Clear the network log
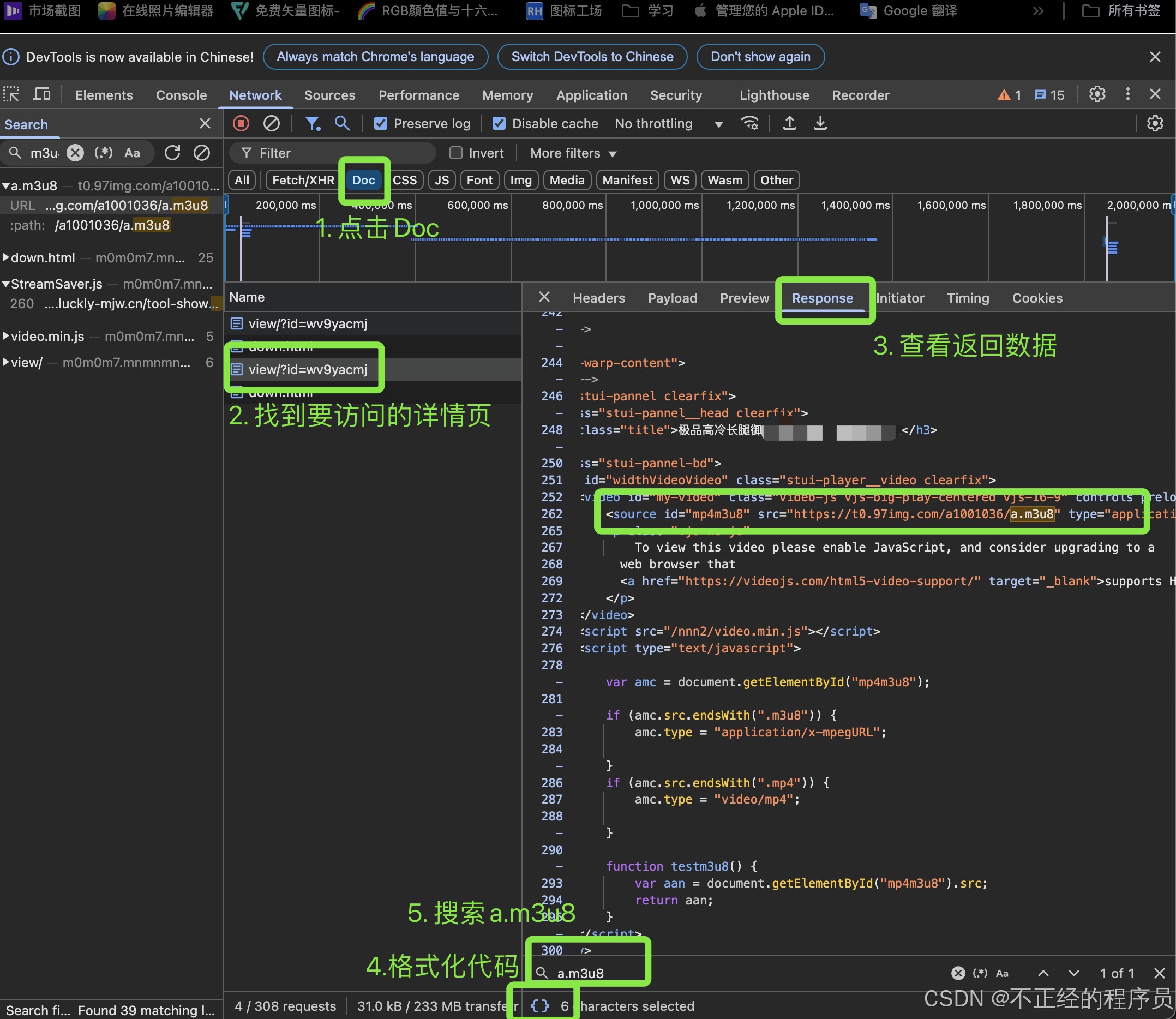This screenshot has width=1176, height=1019. (x=271, y=123)
